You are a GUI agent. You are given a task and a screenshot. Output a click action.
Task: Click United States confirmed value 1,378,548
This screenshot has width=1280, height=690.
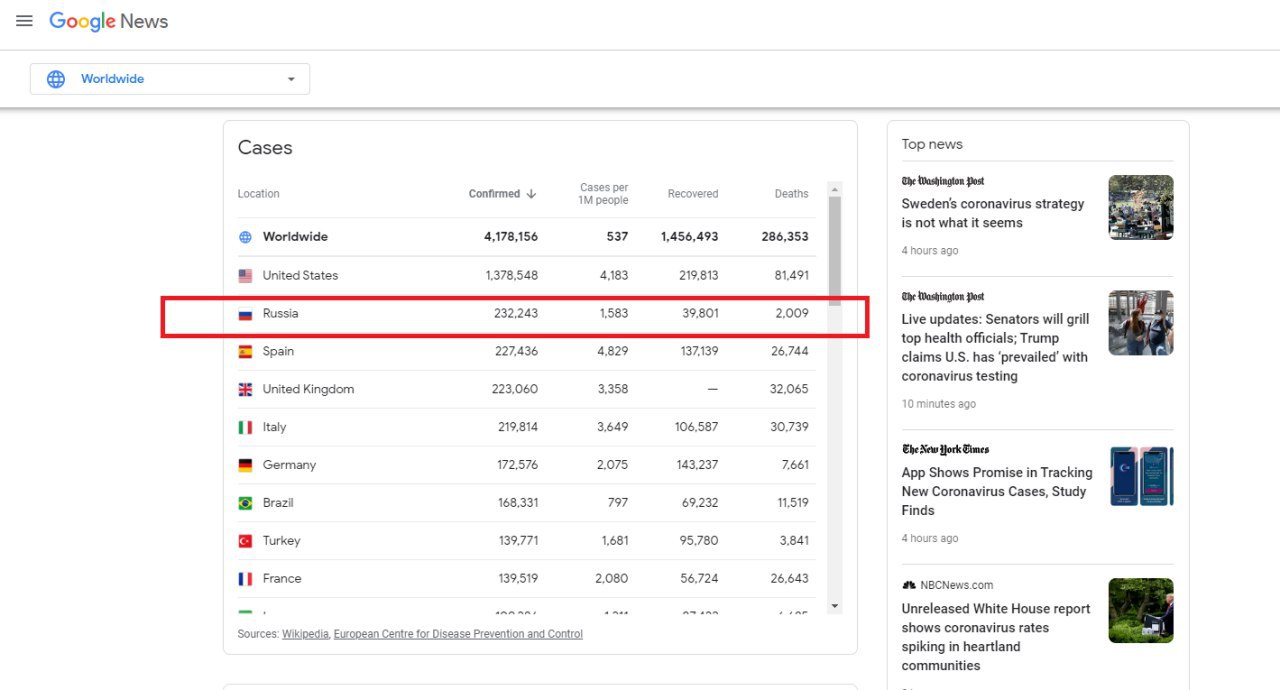point(512,275)
